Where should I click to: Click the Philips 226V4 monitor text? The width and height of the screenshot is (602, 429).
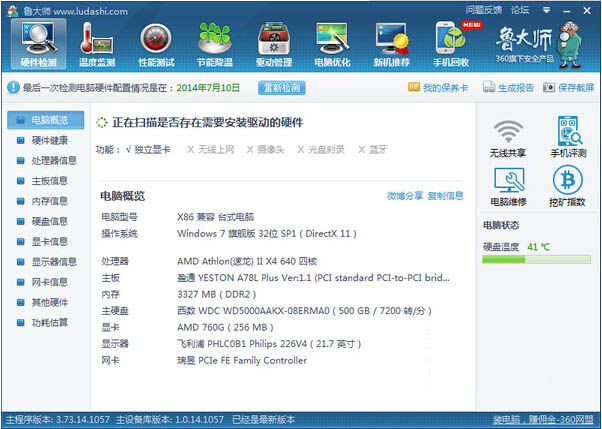pos(269,344)
